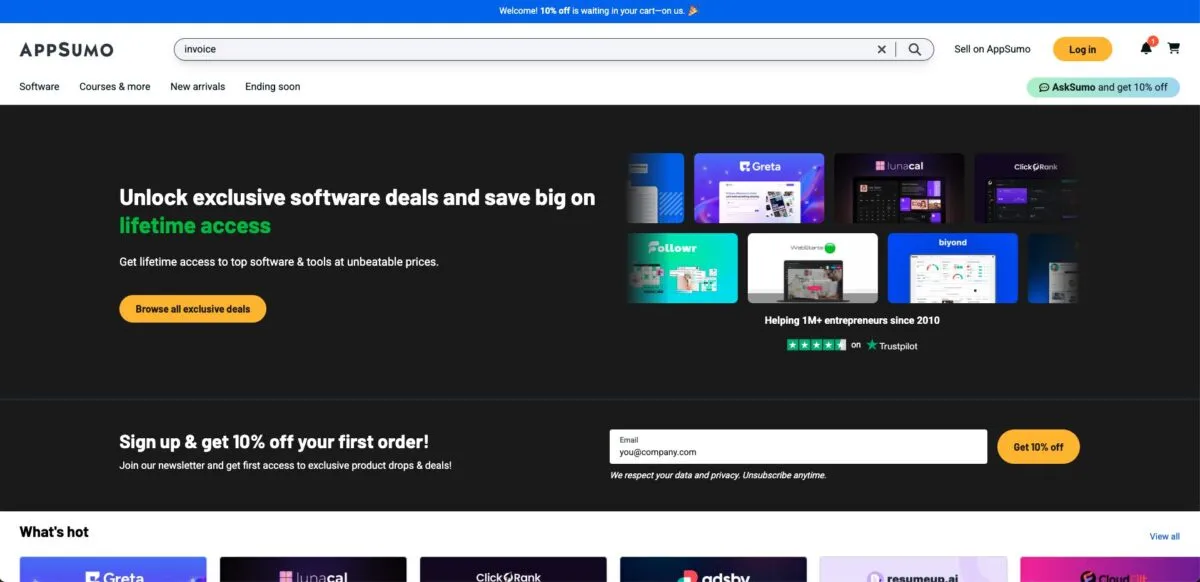1200x582 pixels.
Task: Open Sell on AppSumo link
Action: (992, 49)
